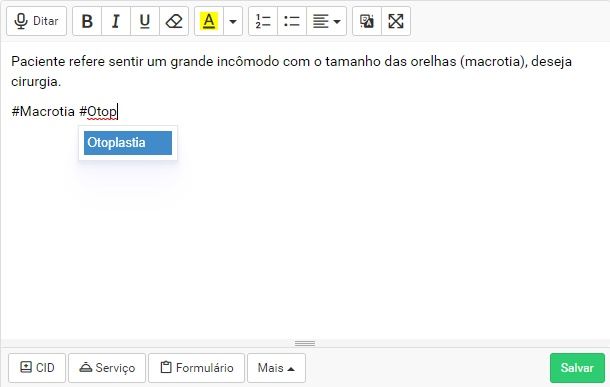The width and height of the screenshot is (610, 387).
Task: Clear formatting with the eraser icon
Action: tap(174, 21)
